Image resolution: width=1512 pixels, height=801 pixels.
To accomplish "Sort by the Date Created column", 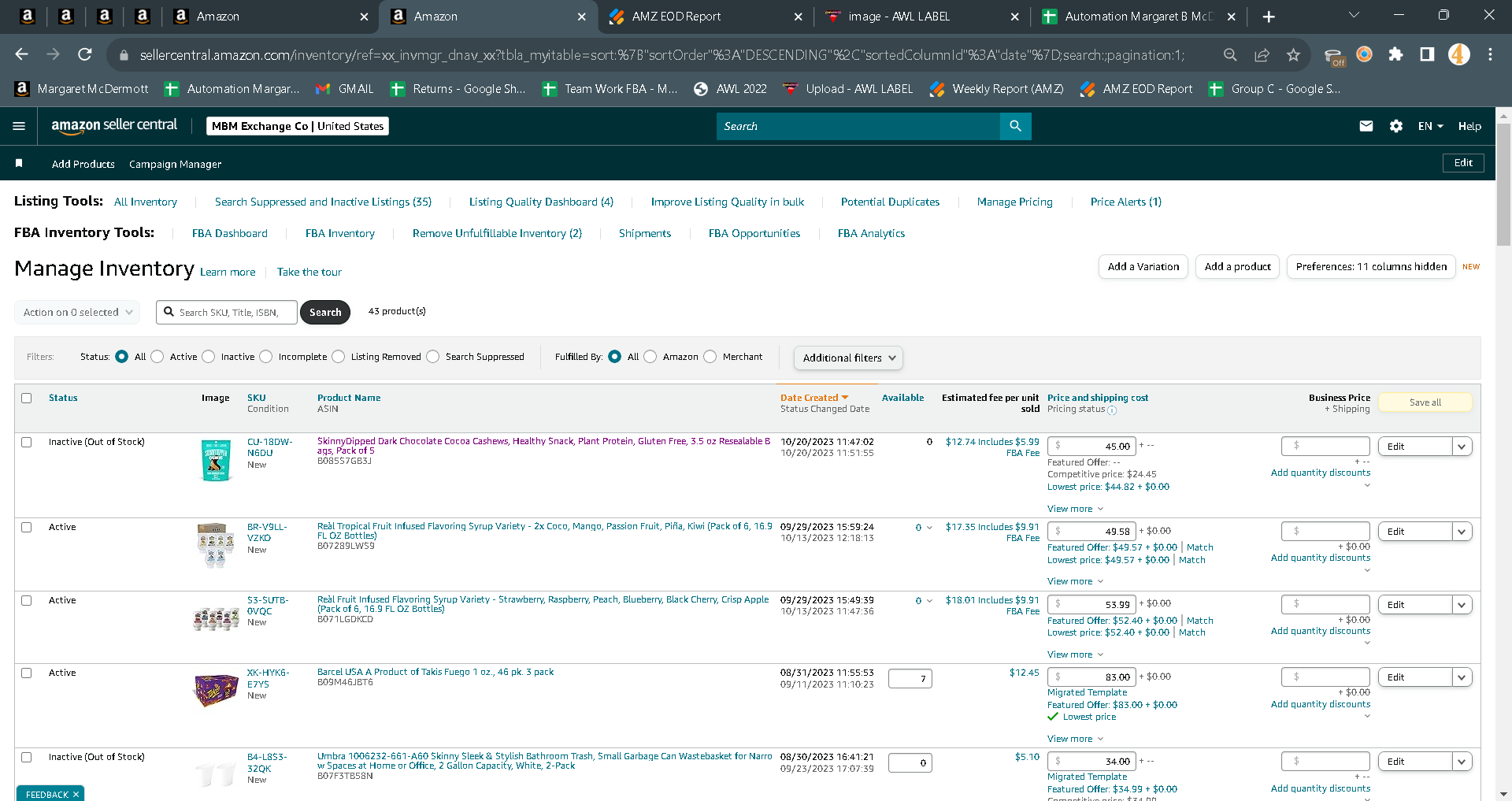I will [x=814, y=398].
